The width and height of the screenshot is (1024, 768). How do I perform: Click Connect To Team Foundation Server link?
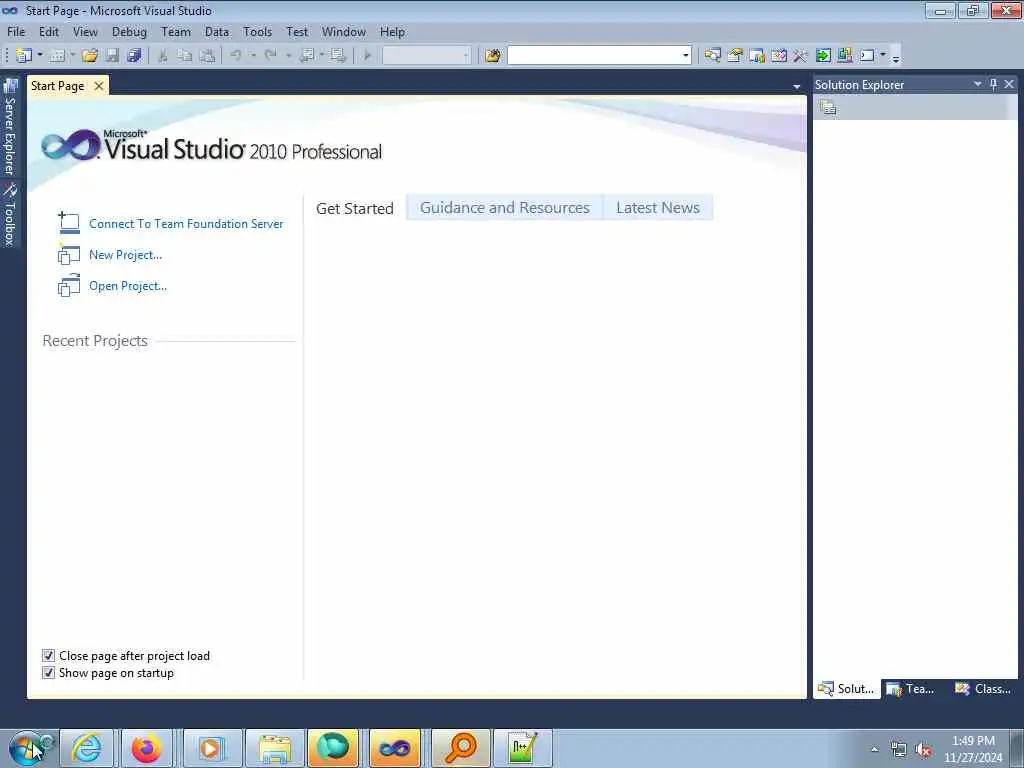(186, 223)
